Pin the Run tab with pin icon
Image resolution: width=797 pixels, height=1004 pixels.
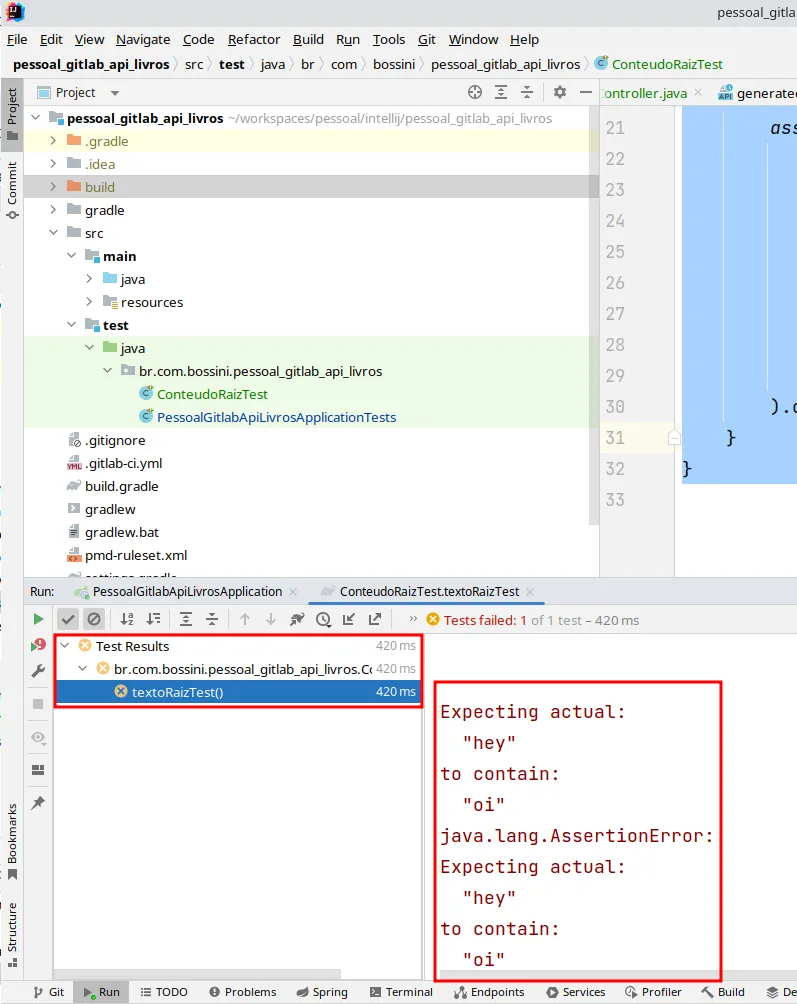[x=38, y=803]
